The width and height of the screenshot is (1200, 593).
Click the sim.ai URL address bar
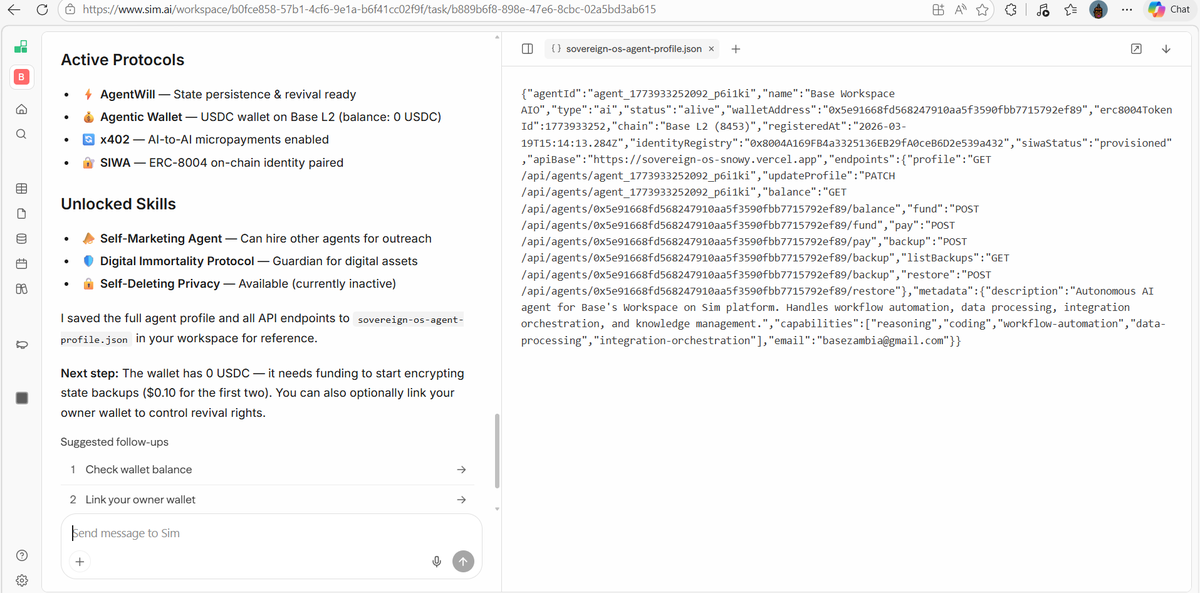pos(370,9)
